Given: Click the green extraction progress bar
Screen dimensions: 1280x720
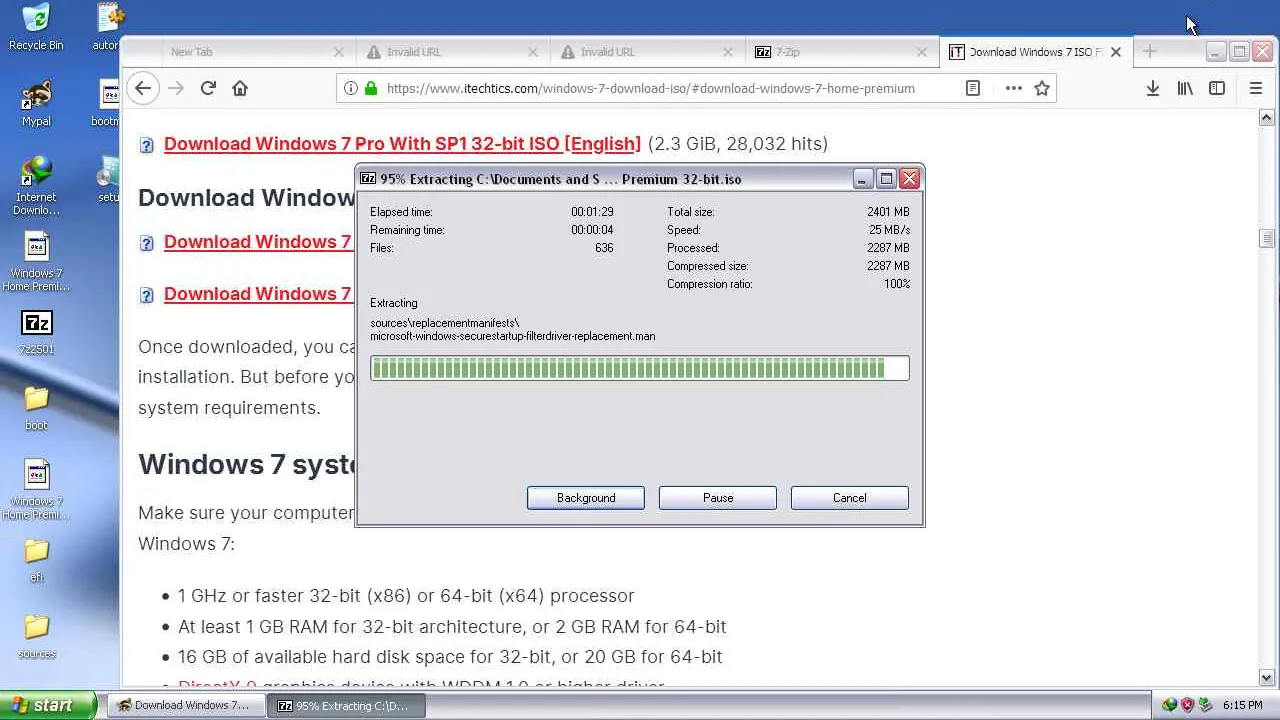Looking at the screenshot, I should pyautogui.click(x=640, y=368).
